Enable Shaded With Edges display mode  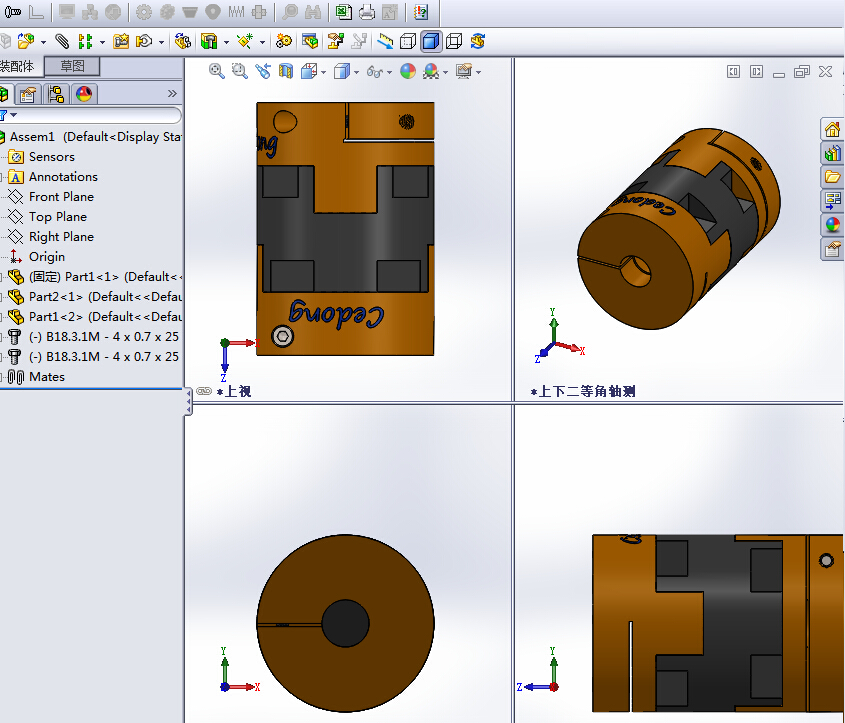431,41
